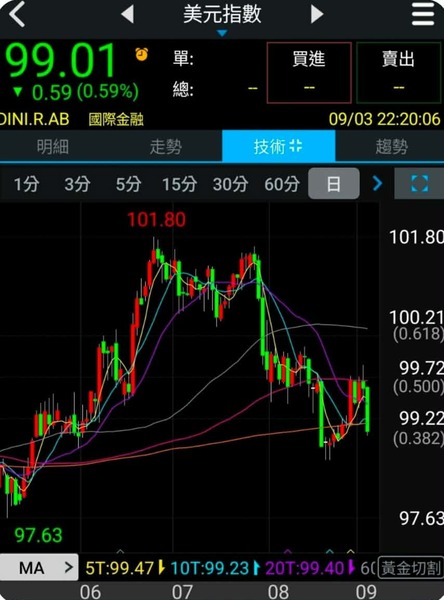444x600 pixels.
Task: Show more timeframes with blue chevron
Action: tap(377, 183)
